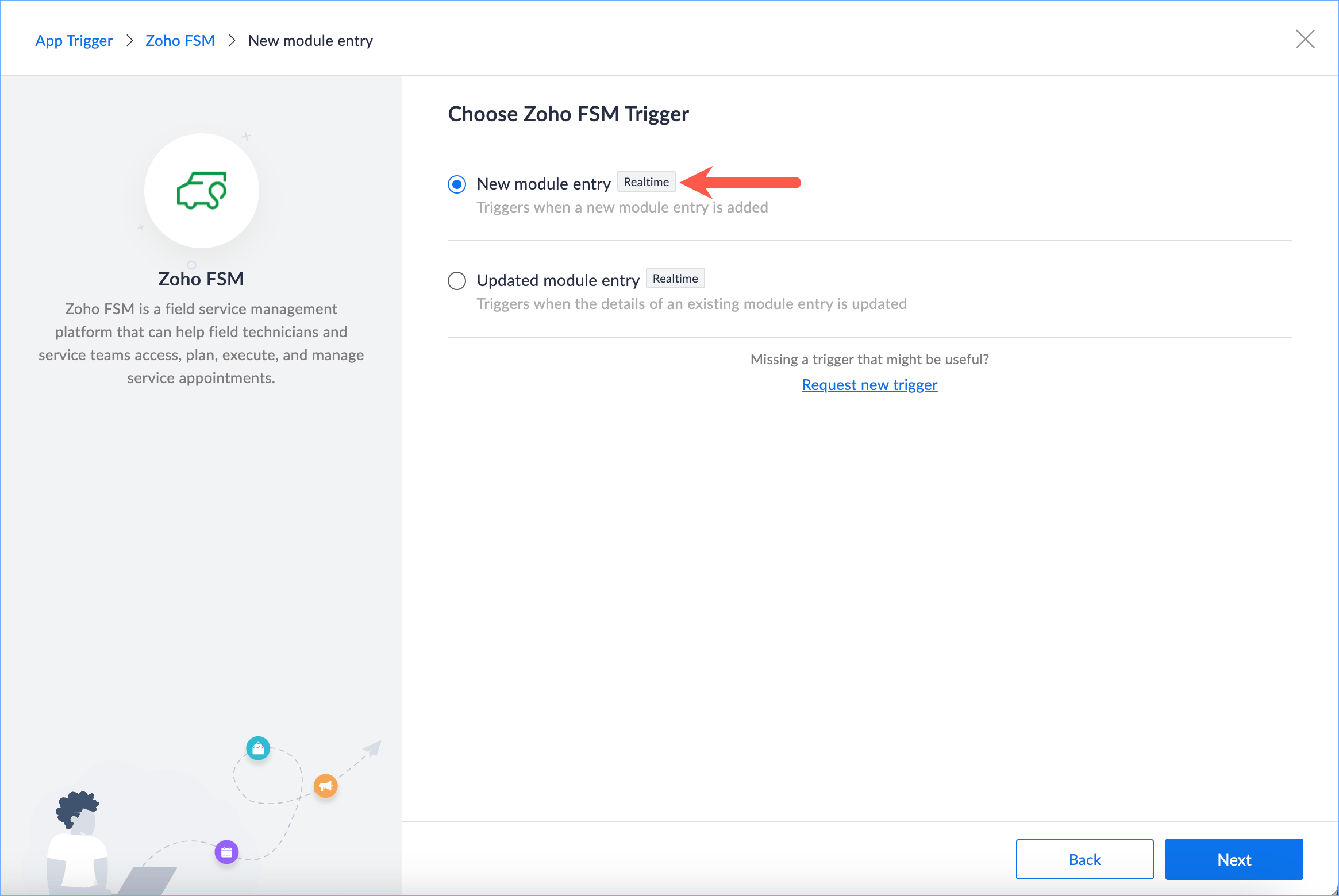
Task: Select the New module entry radio button
Action: 457,184
